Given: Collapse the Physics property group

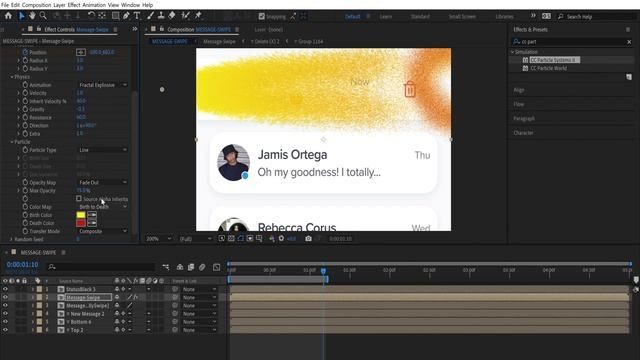Looking at the screenshot, I should (x=12, y=77).
